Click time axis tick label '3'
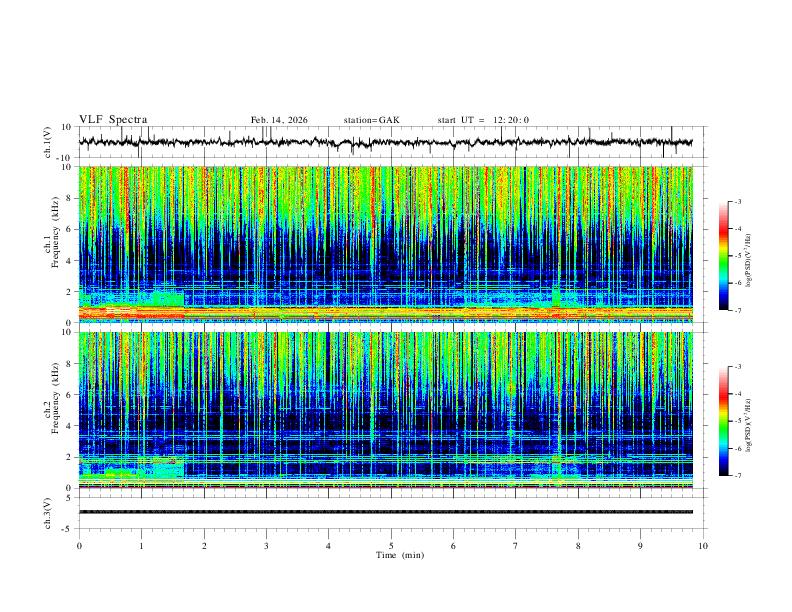This screenshot has height=612, width=792. (x=266, y=546)
